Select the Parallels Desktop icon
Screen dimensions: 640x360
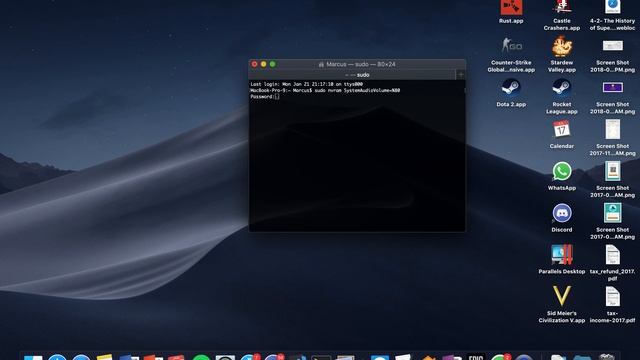(x=562, y=255)
